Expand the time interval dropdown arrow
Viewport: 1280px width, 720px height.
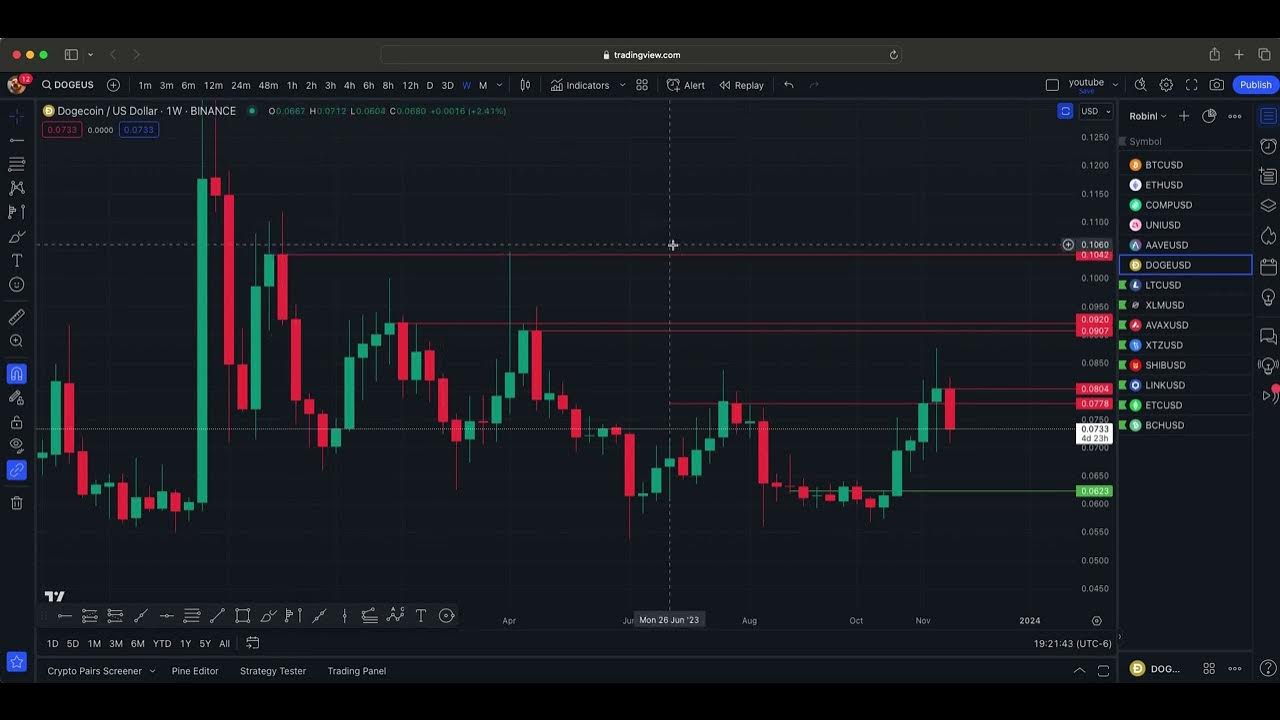(499, 85)
